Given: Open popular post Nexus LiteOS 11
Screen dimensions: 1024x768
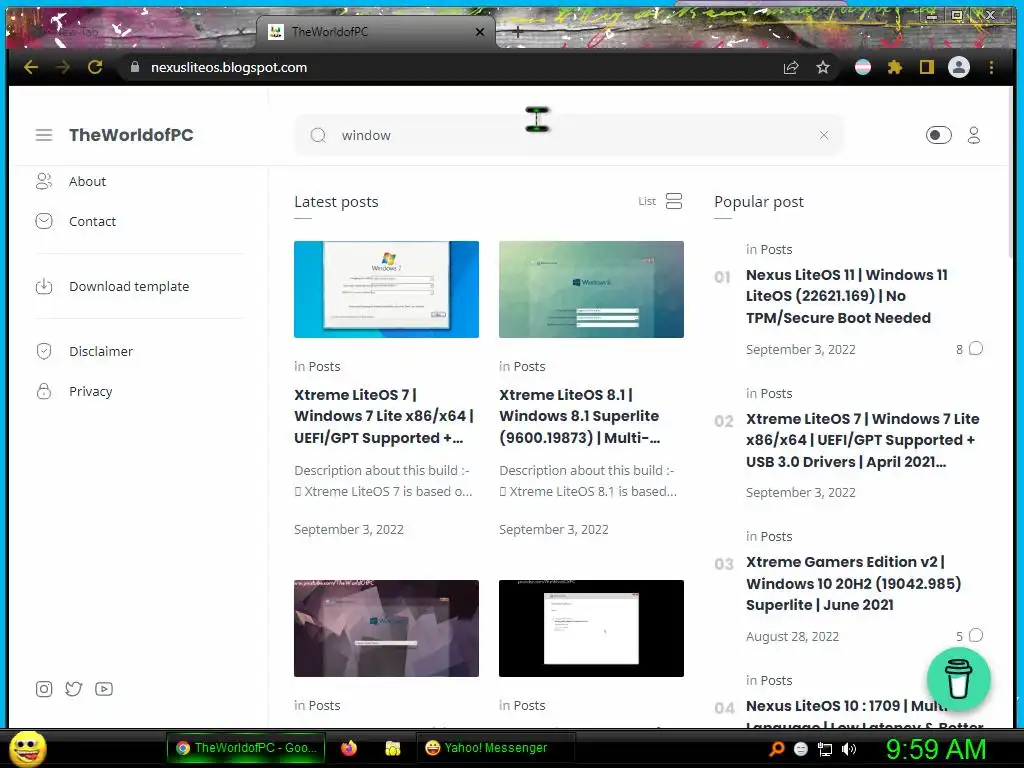Looking at the screenshot, I should pyautogui.click(x=847, y=296).
